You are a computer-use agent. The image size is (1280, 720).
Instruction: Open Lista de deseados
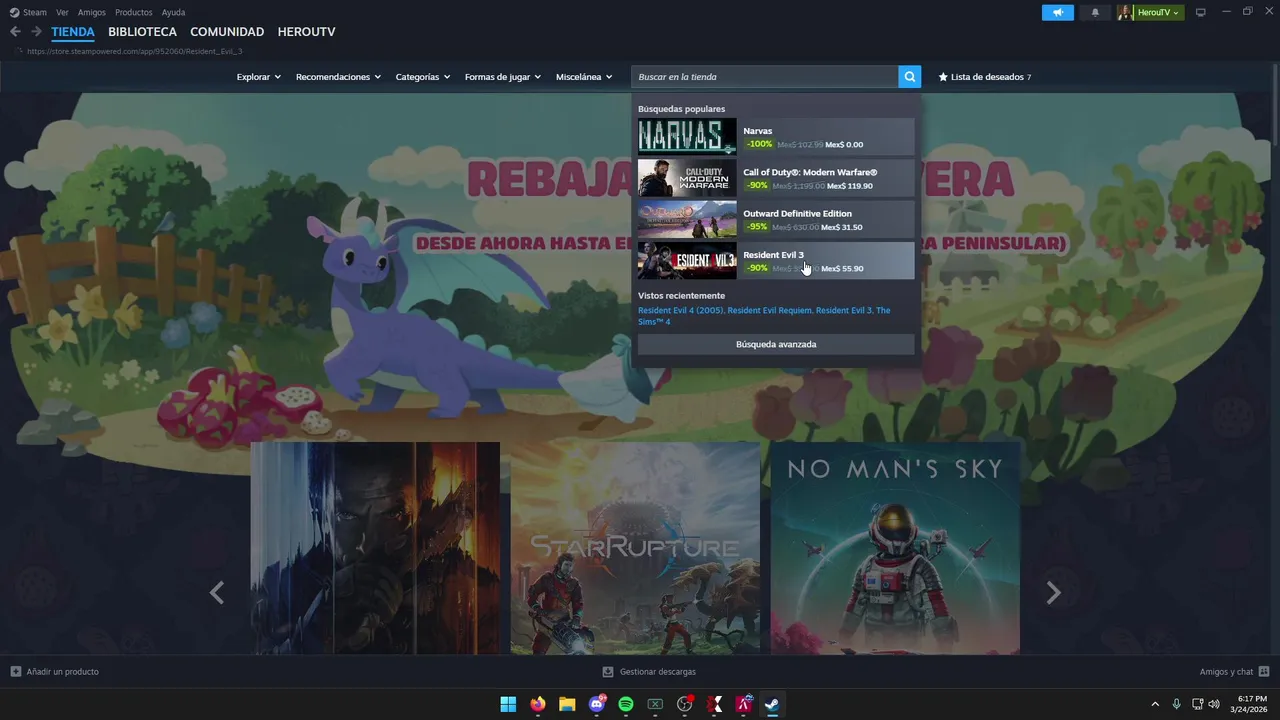point(984,77)
